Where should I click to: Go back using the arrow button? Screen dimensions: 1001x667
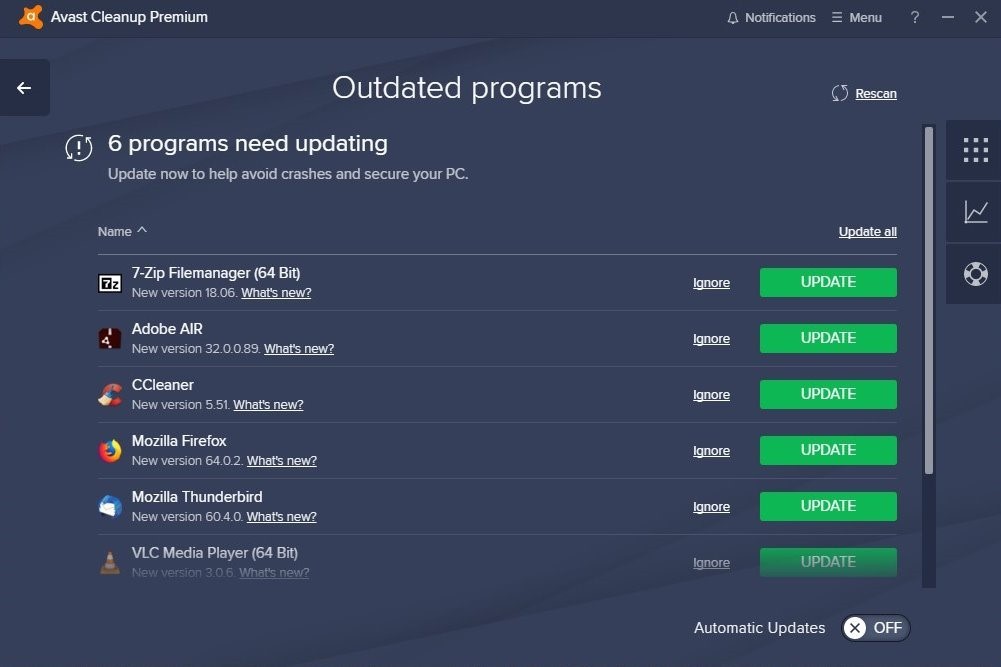pos(25,87)
